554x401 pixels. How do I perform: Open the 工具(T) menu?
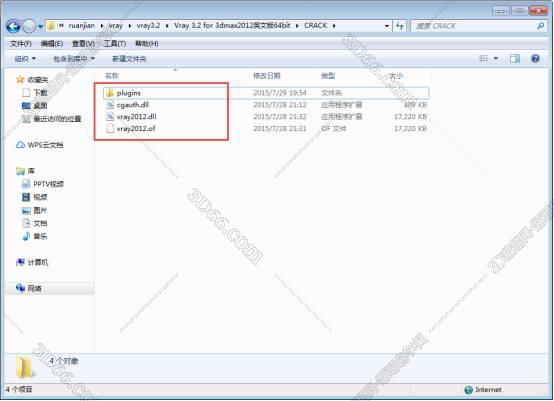click(114, 43)
